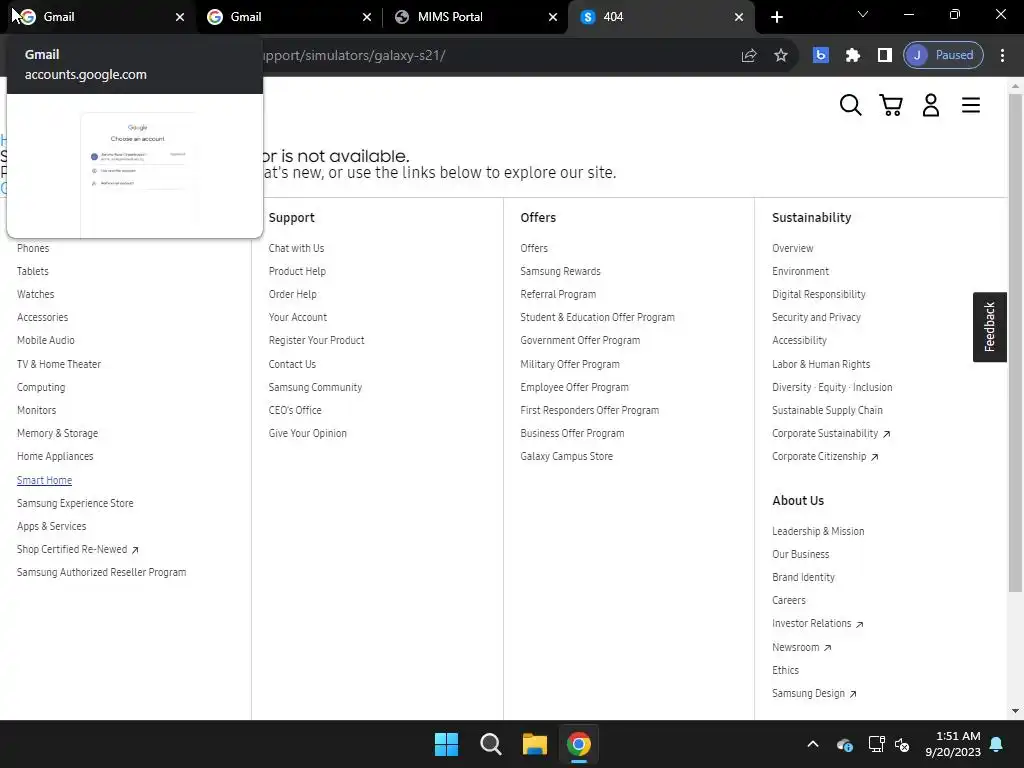The image size is (1024, 768).
Task: Open the muted volume tray icon
Action: tap(903, 744)
